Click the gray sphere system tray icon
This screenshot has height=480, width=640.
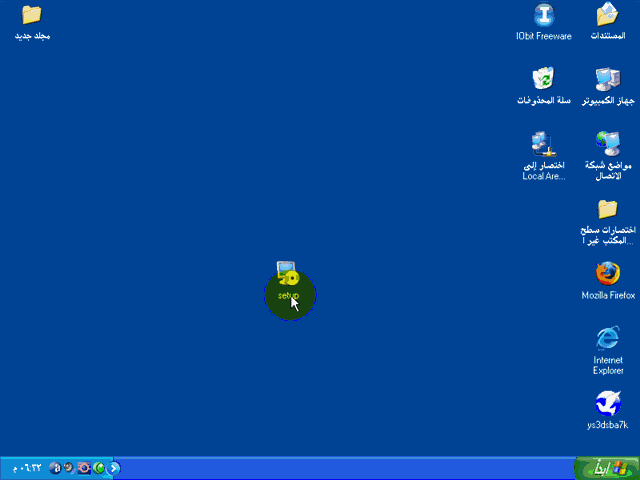click(69, 467)
